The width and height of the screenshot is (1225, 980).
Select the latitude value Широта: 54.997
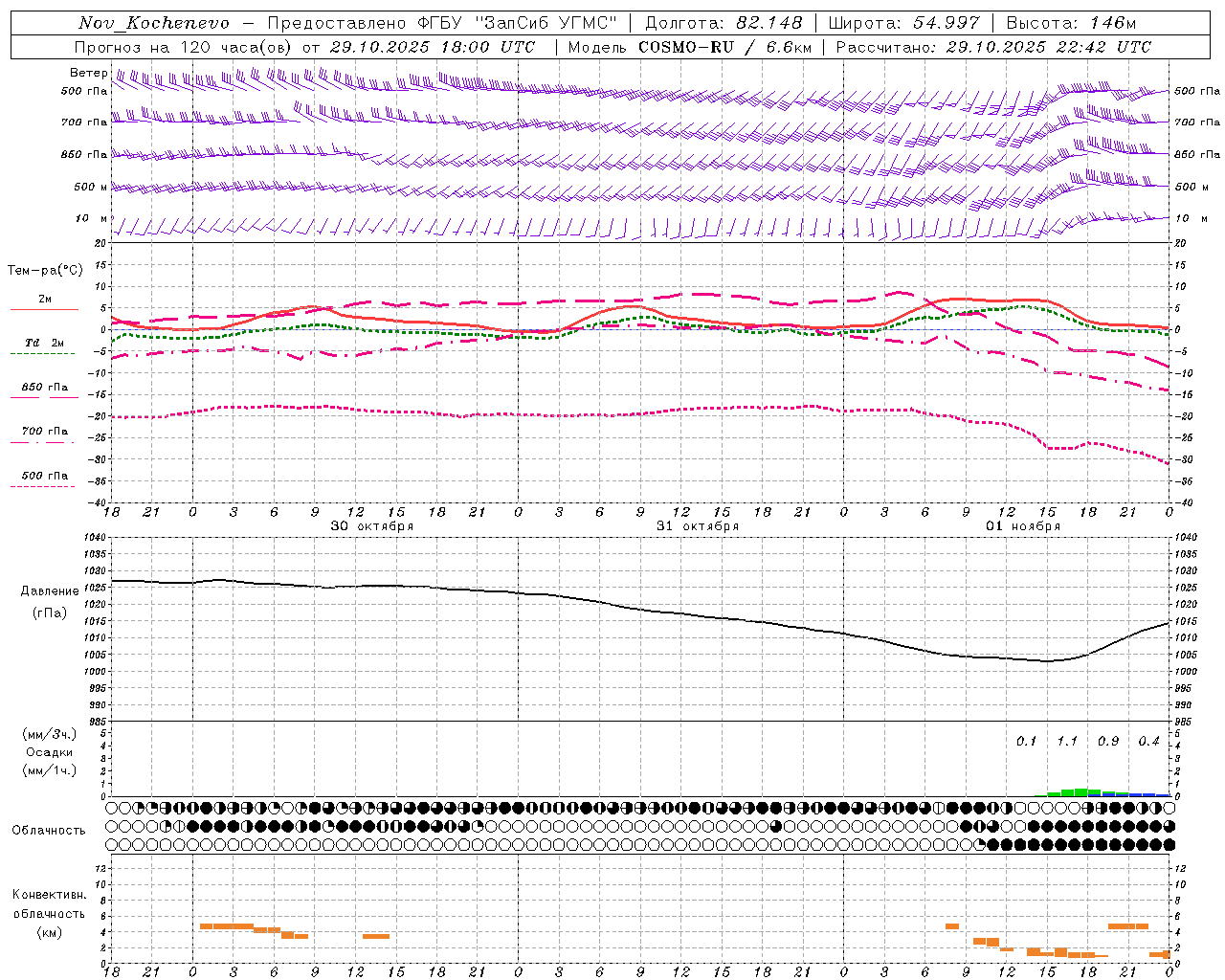point(903,23)
